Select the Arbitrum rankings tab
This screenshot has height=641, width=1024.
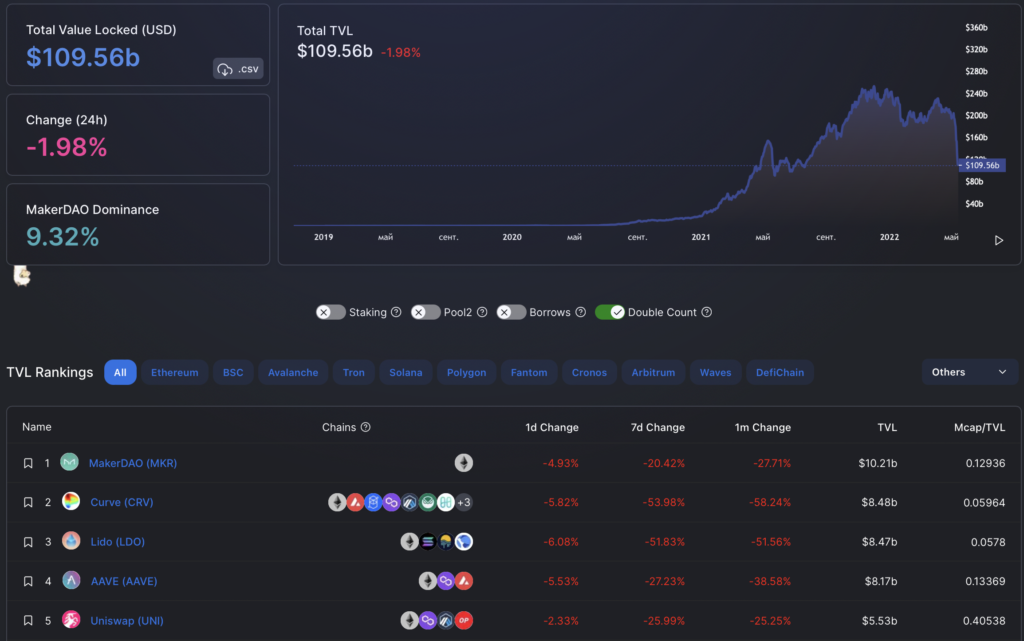(x=653, y=371)
